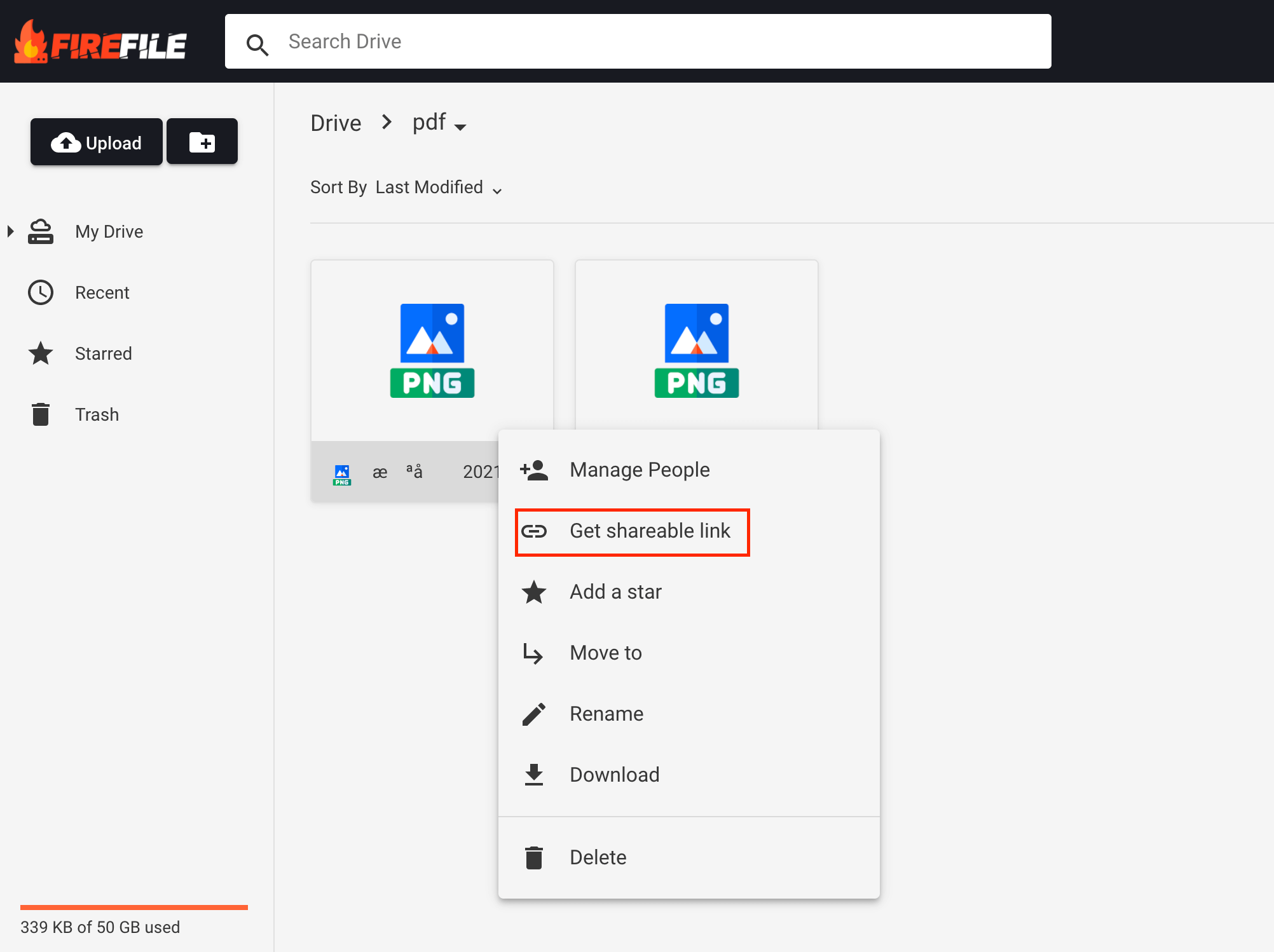Navigate to Recent section
Image resolution: width=1274 pixels, height=952 pixels.
coord(102,293)
